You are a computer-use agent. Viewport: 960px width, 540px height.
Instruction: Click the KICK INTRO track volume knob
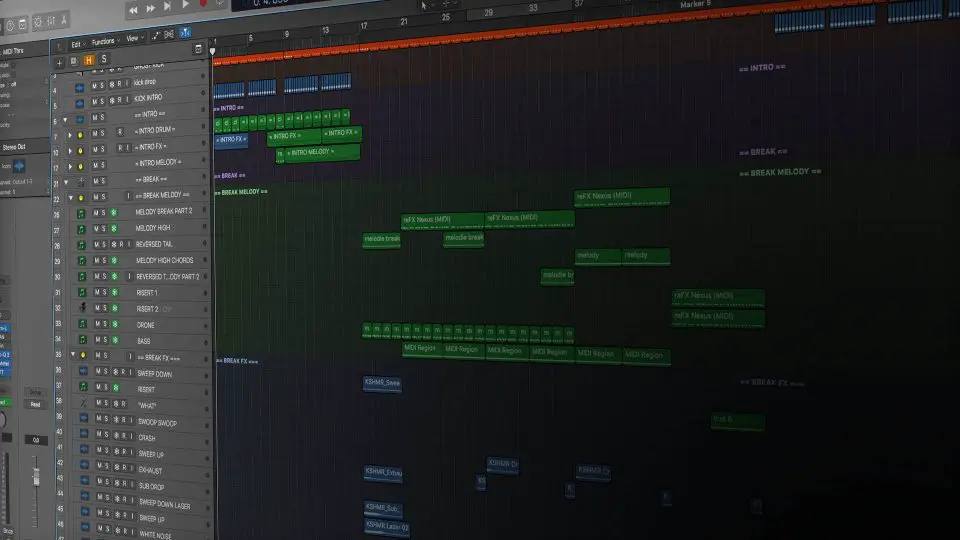click(x=204, y=93)
